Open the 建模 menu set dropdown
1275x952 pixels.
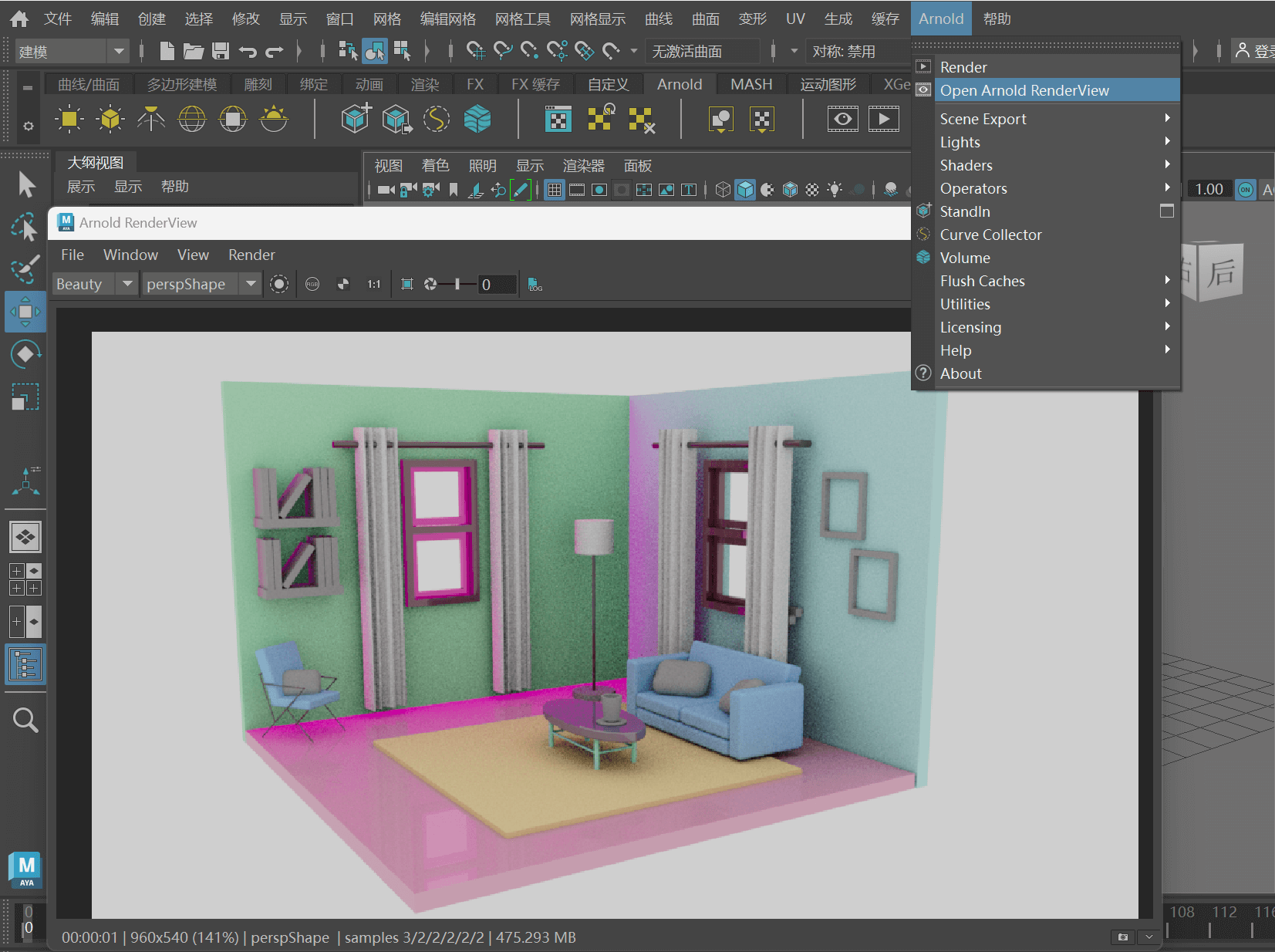(71, 51)
